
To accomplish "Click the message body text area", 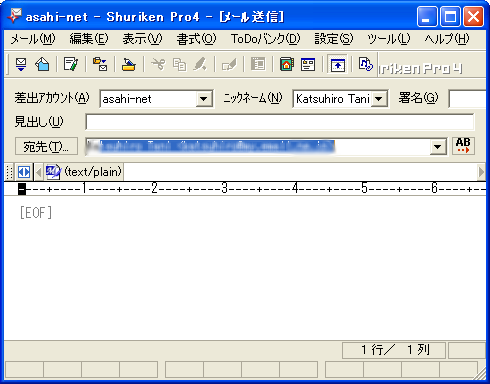I will [245, 268].
